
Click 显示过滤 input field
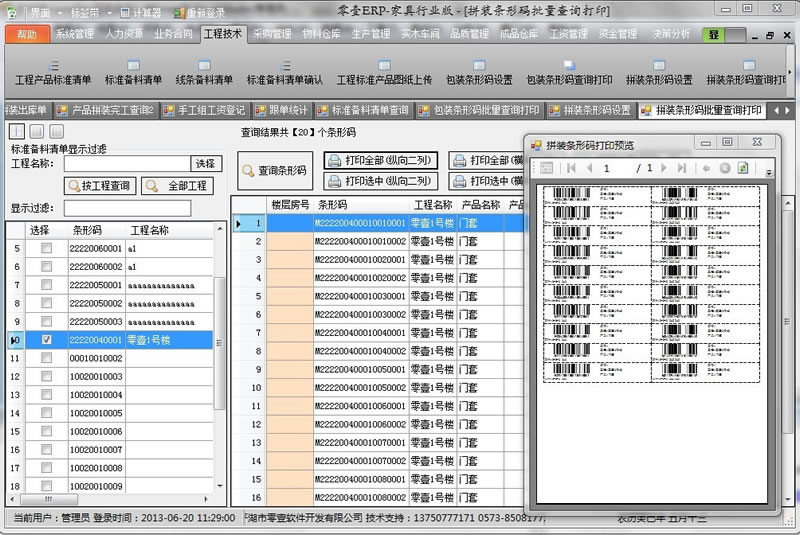click(128, 208)
